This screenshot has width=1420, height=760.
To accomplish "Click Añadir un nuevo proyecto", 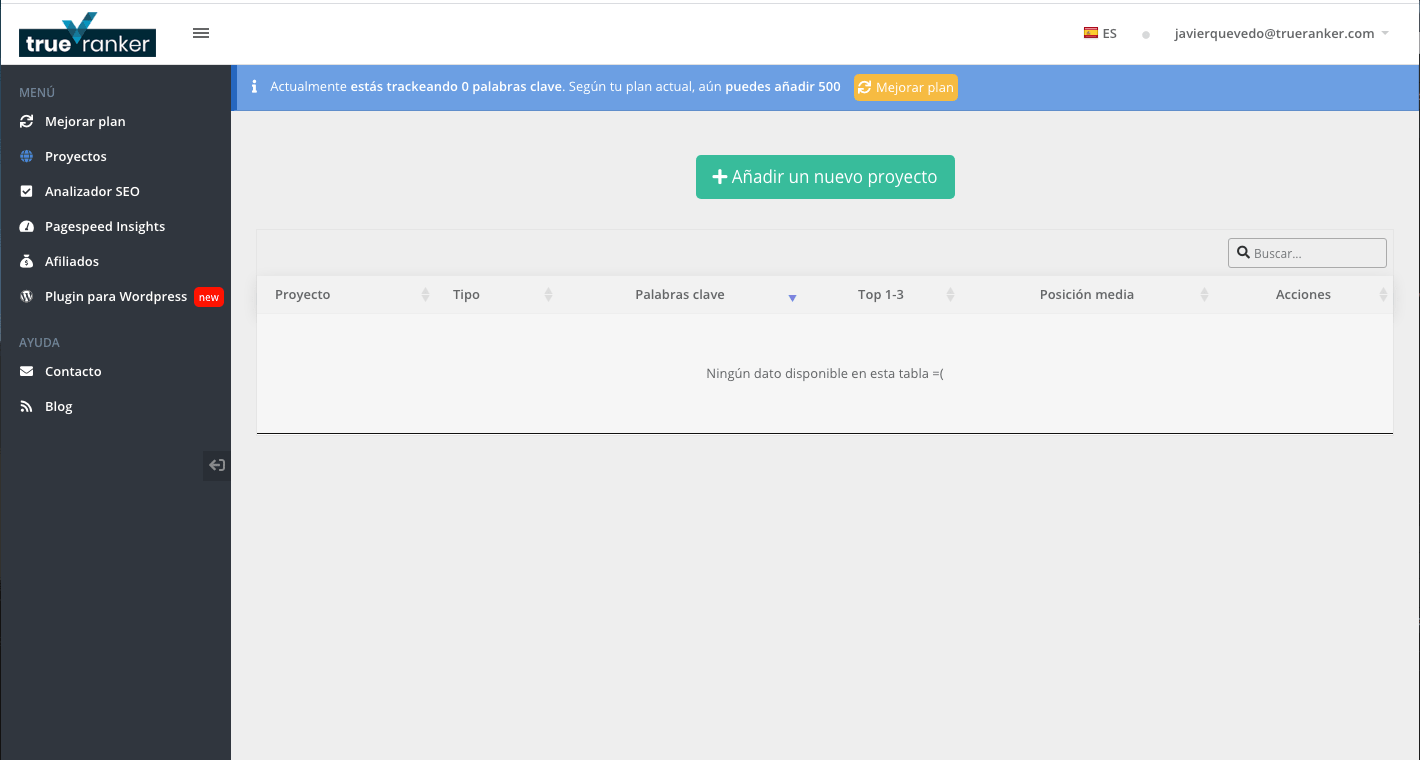I will (824, 176).
